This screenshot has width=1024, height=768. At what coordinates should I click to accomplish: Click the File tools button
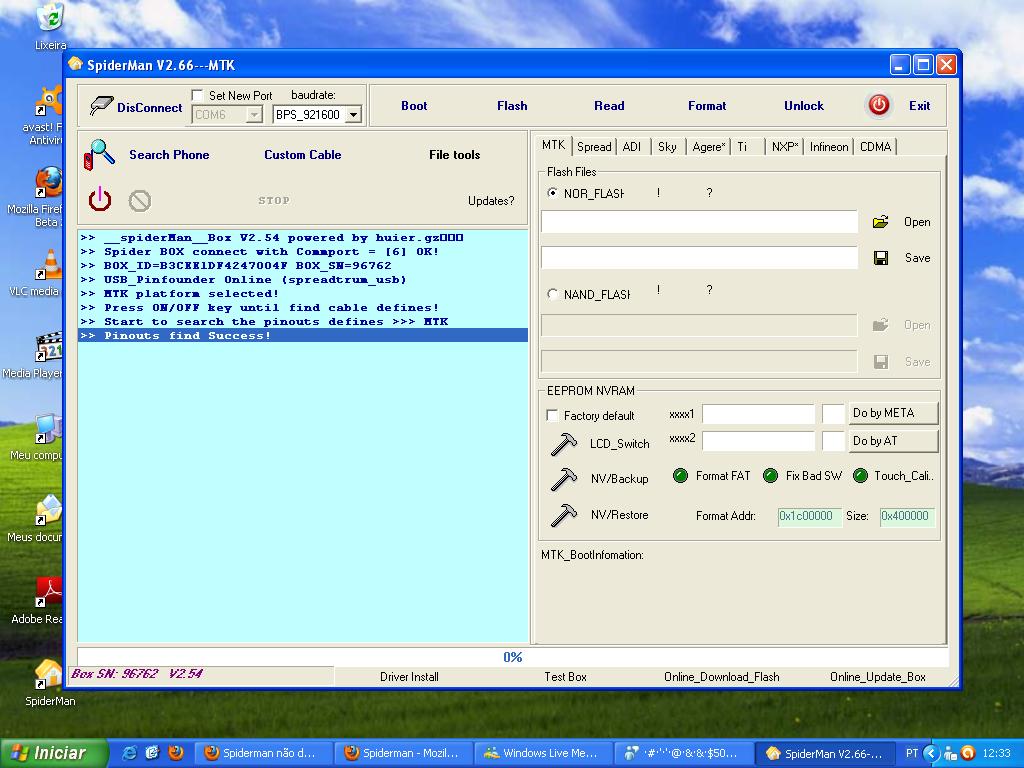click(454, 155)
